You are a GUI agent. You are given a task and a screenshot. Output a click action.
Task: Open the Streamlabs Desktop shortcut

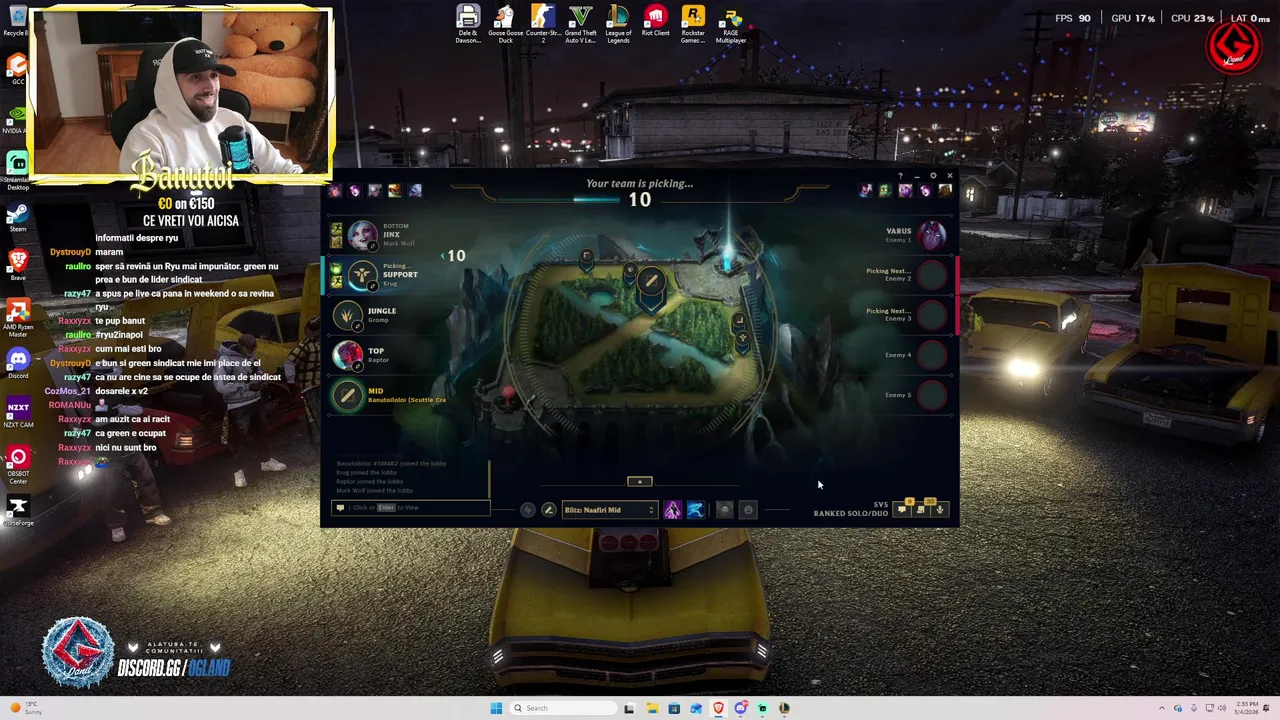(18, 170)
